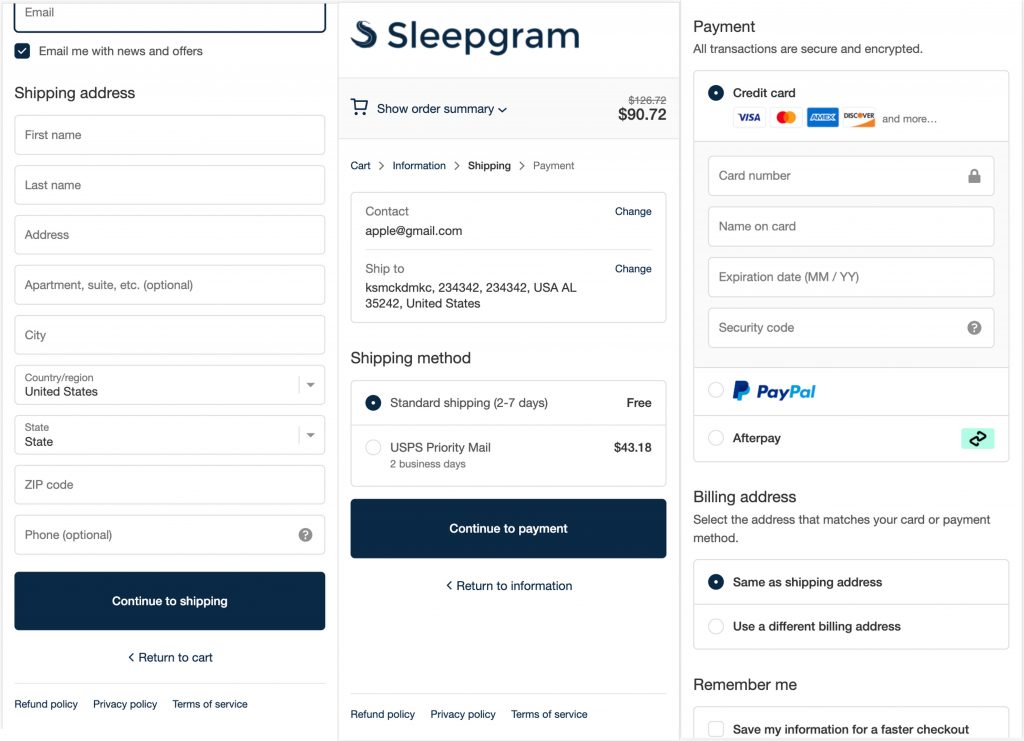Click the American Express card icon
Viewport: 1024px width, 741px height.
pyautogui.click(x=822, y=118)
